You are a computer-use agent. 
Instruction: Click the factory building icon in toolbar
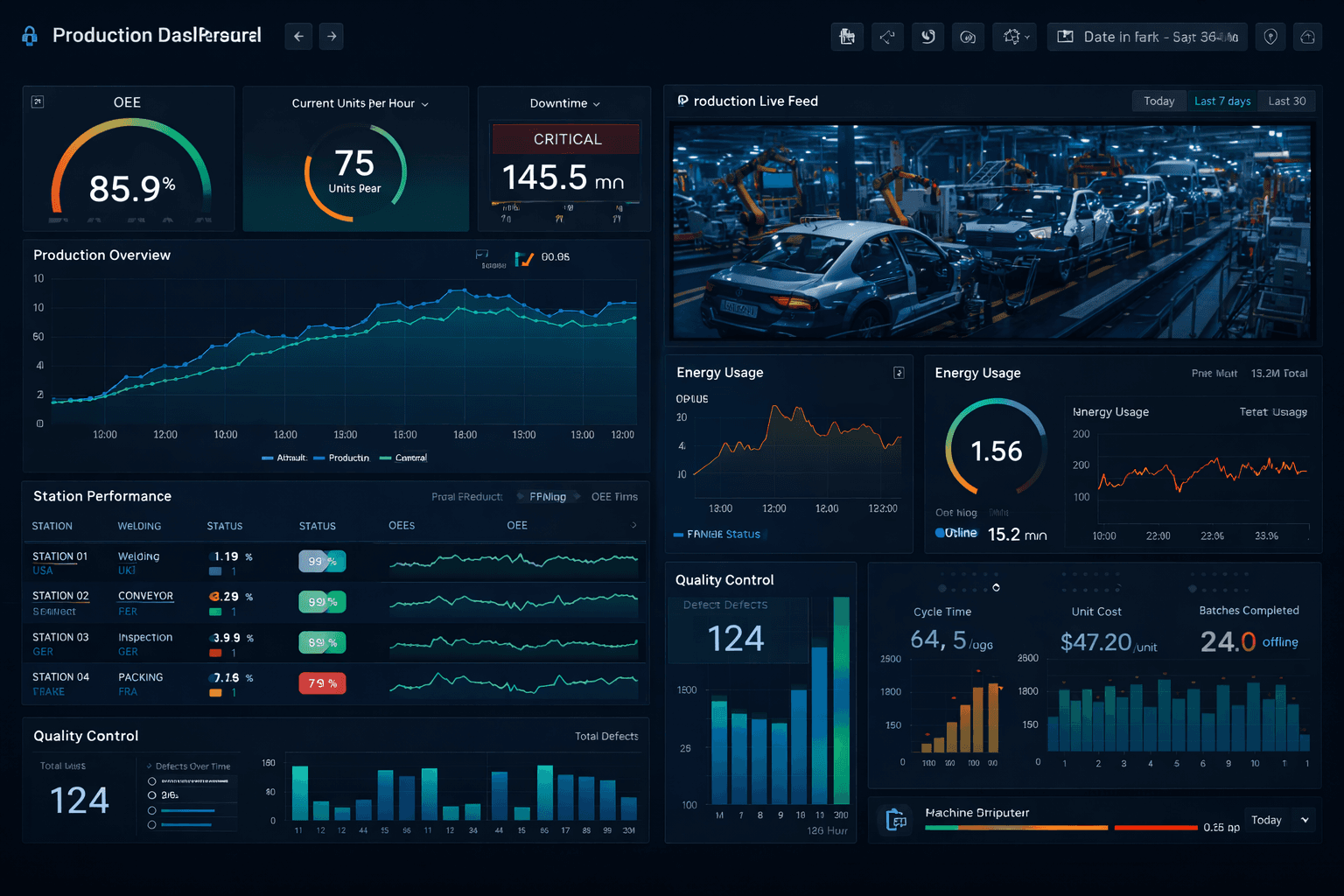846,37
